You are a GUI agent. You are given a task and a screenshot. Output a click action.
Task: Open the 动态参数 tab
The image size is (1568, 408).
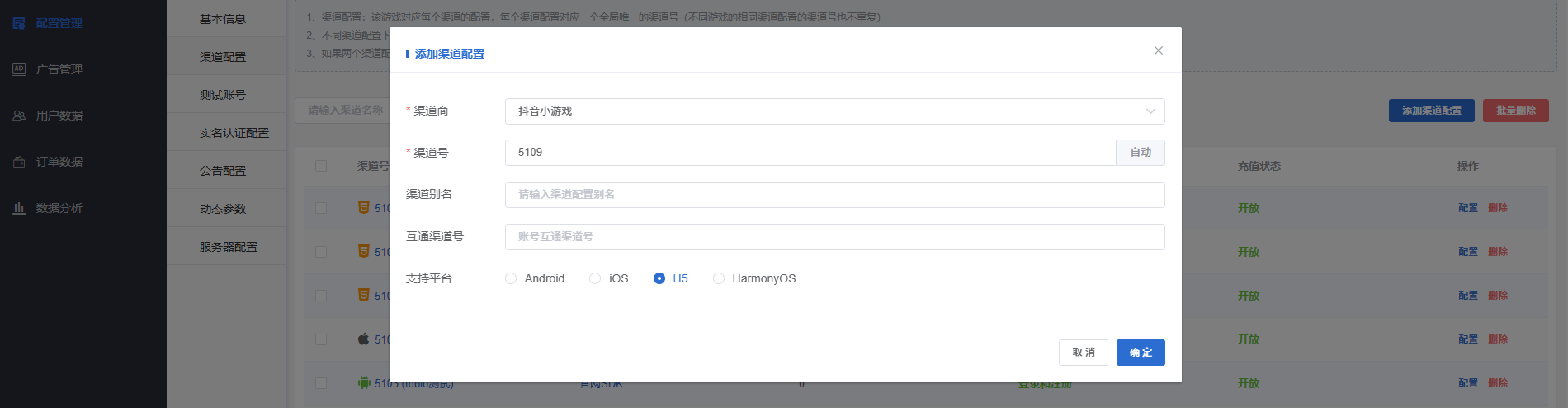[x=227, y=209]
